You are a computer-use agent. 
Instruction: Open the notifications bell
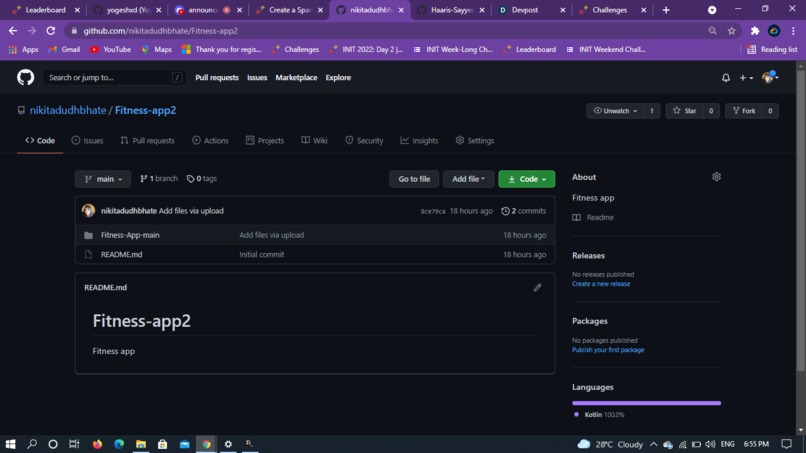tap(725, 78)
